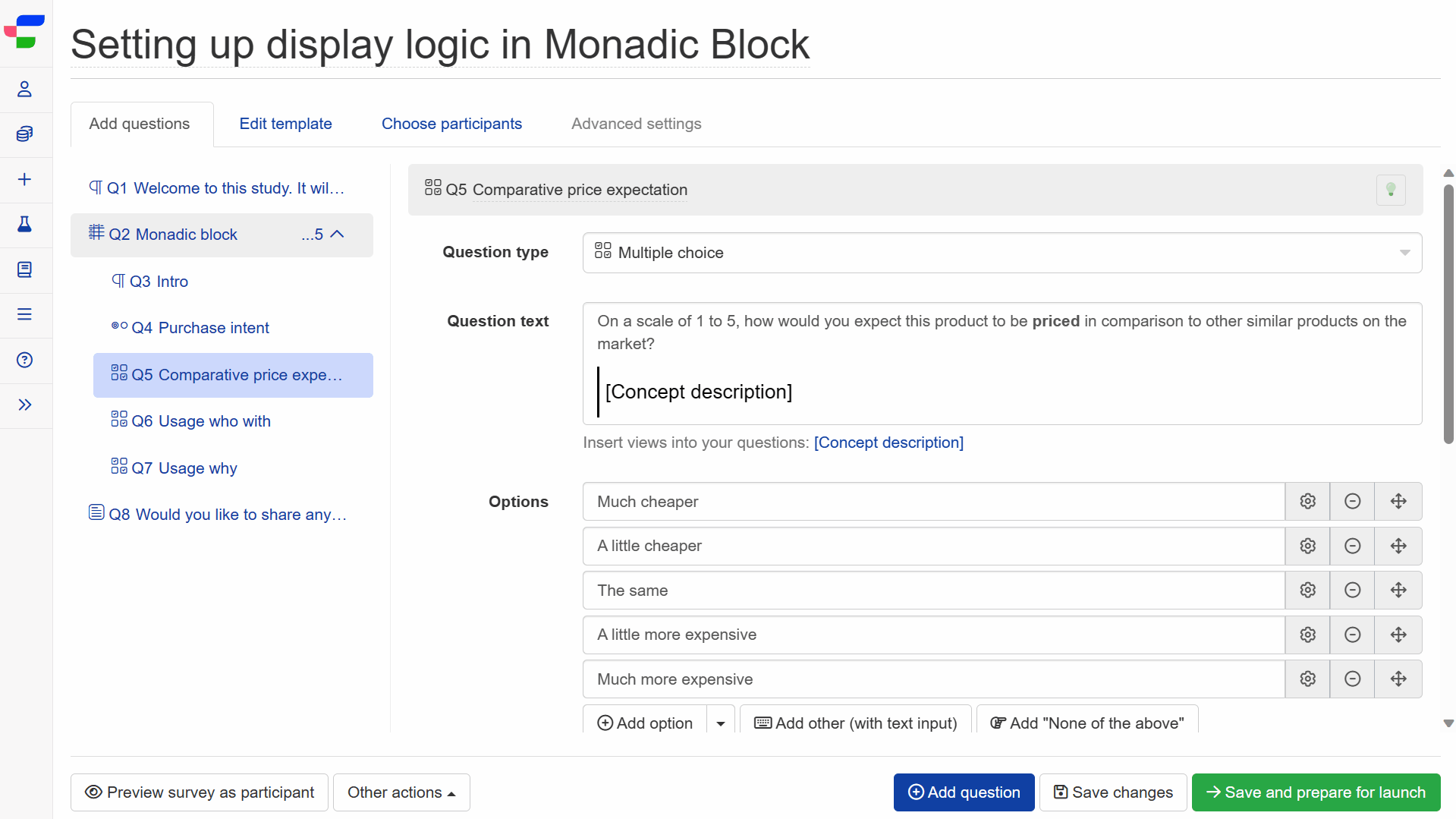Open settings gear for A little more expensive
1456x819 pixels.
click(x=1307, y=635)
